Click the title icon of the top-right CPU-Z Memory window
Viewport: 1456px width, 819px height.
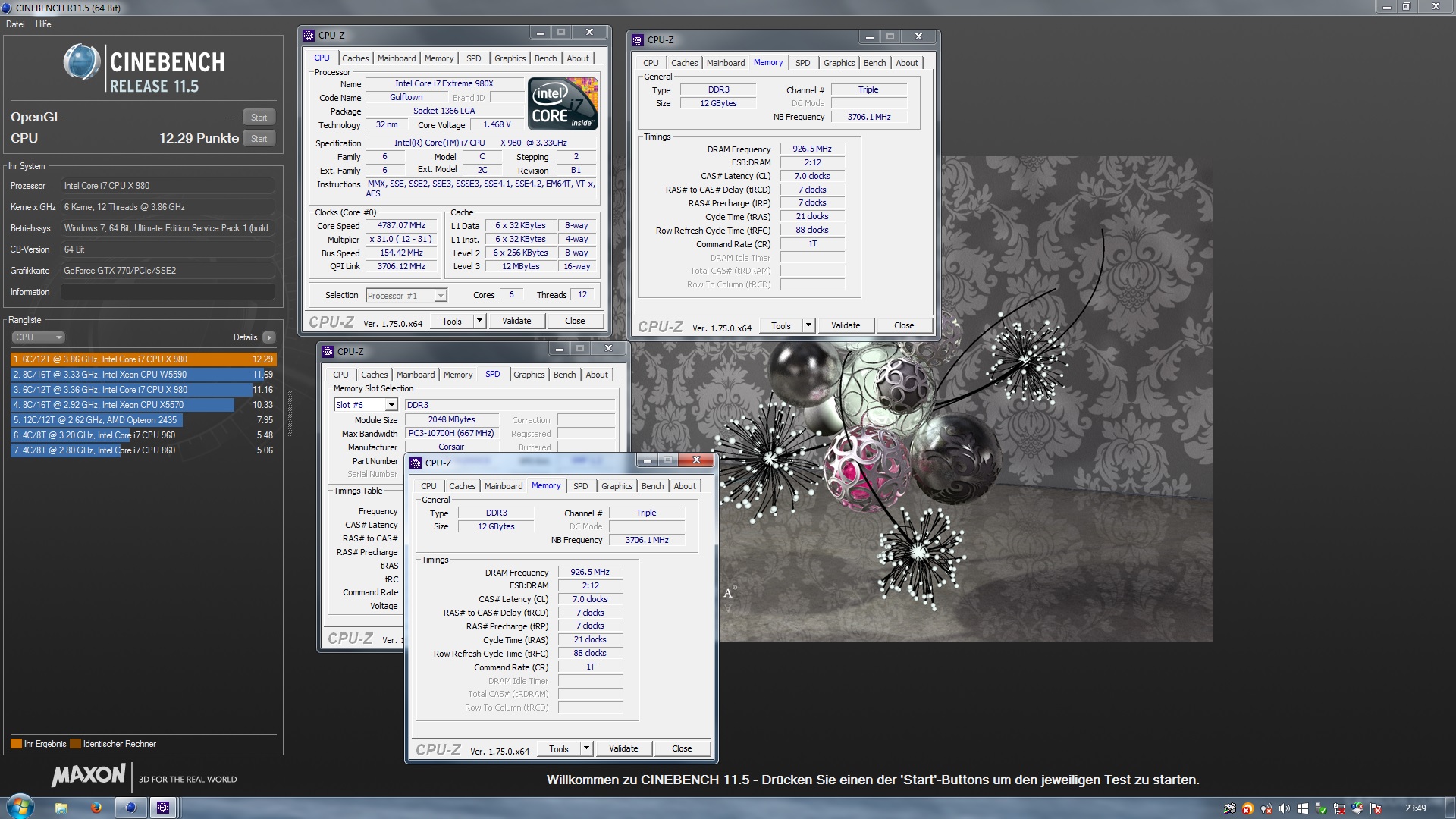tap(639, 40)
